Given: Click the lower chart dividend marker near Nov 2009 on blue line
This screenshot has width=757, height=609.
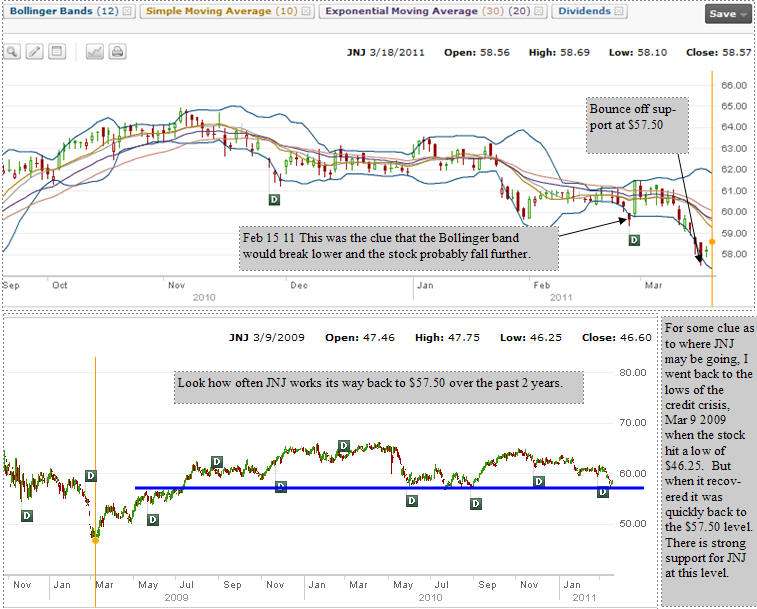Looking at the screenshot, I should coord(281,487).
